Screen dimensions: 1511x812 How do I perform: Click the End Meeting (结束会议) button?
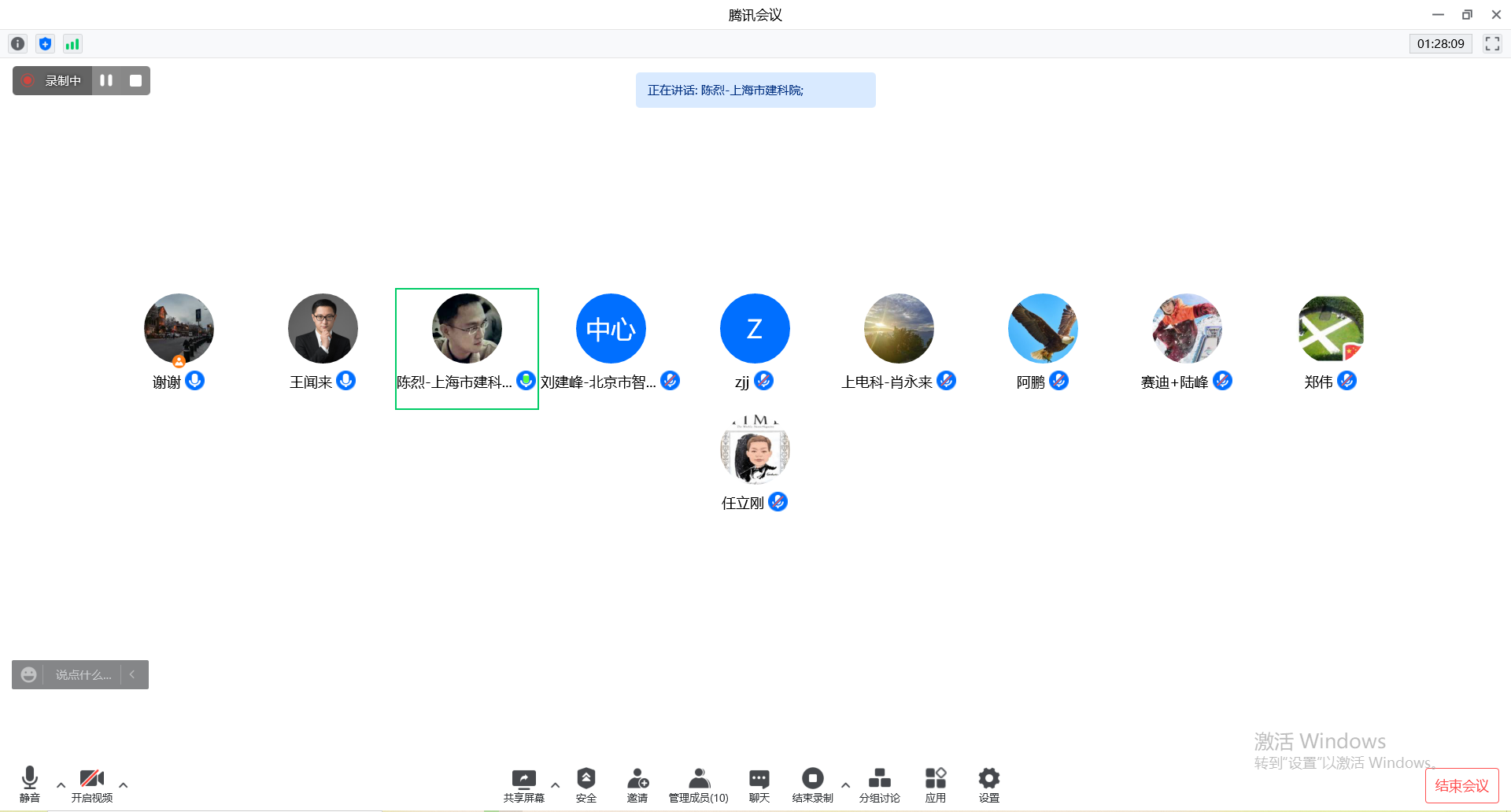[x=1461, y=785]
